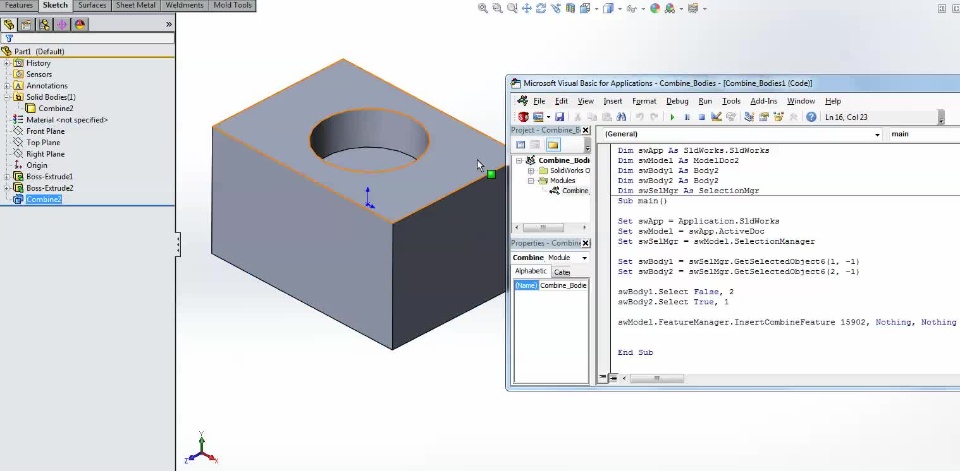960x471 pixels.
Task: Expand the Annotations node
Action: click(x=7, y=86)
